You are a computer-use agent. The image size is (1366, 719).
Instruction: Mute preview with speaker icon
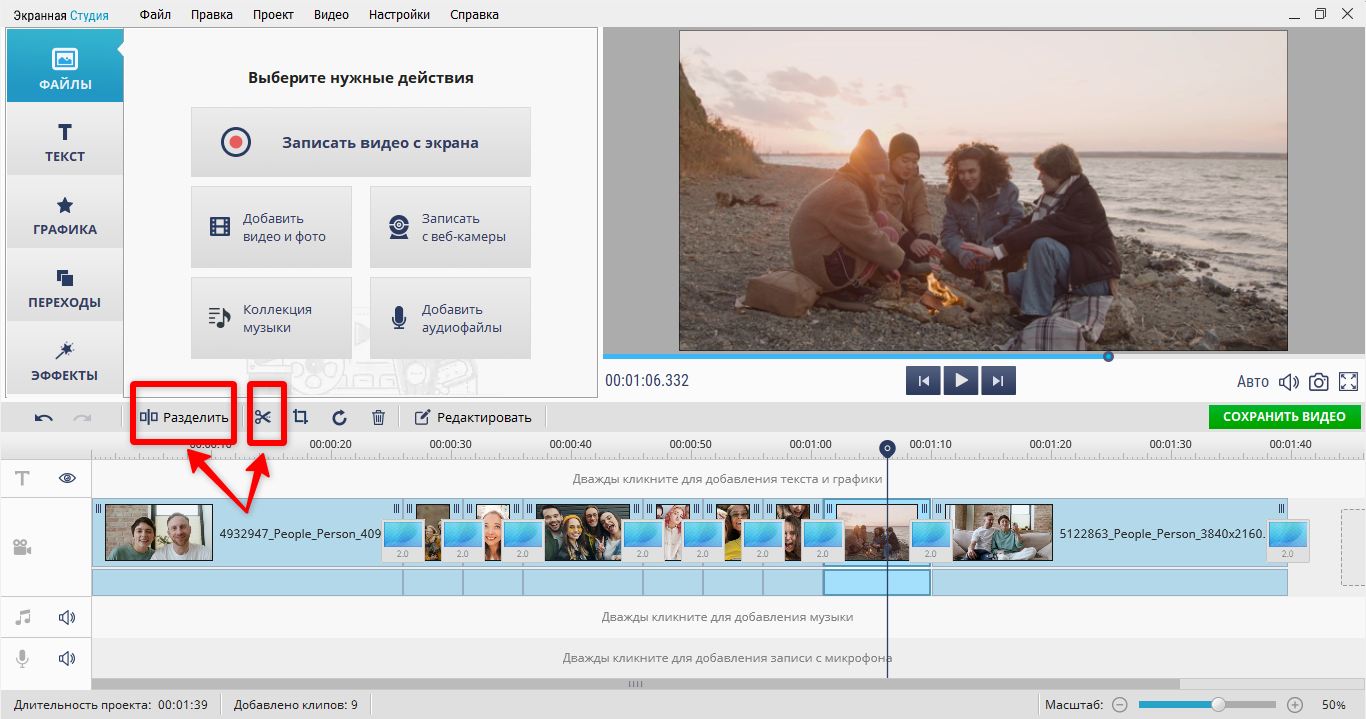coord(1289,381)
